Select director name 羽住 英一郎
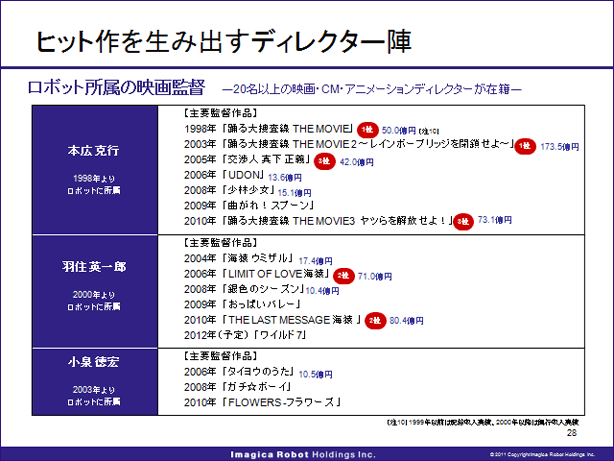The height and width of the screenshot is (461, 614). (x=94, y=267)
